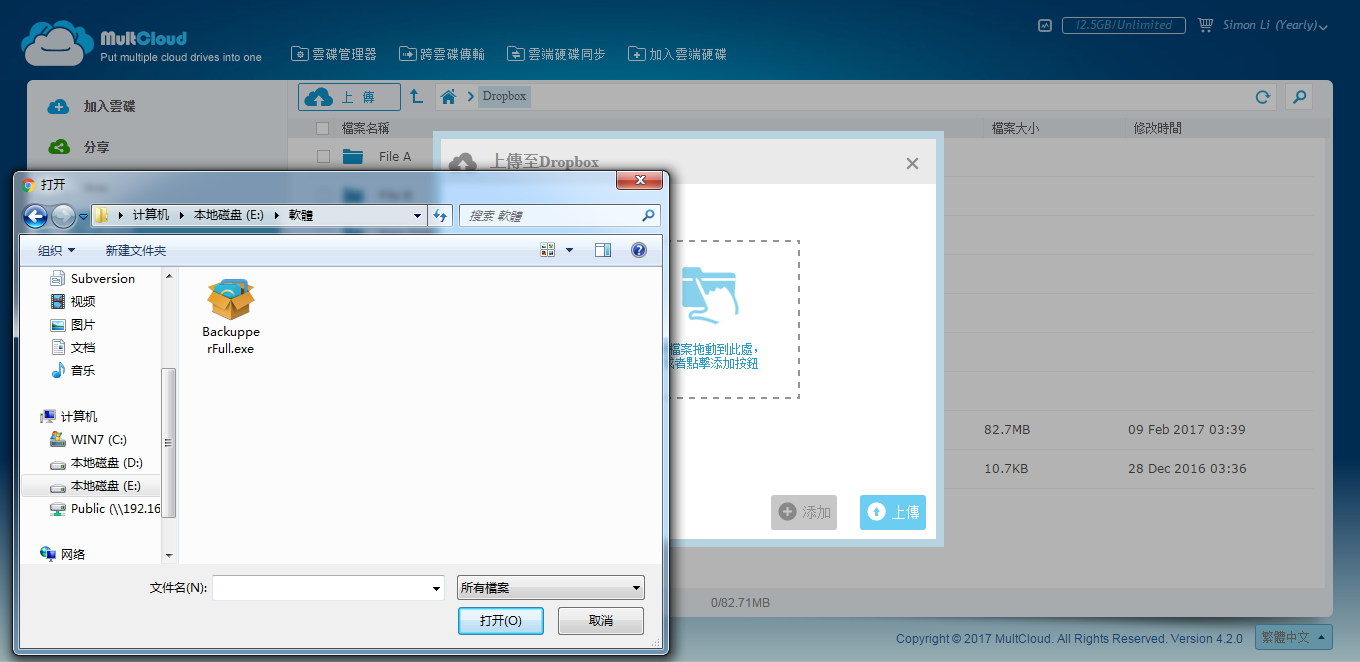
Task: Toggle the preview pane icon
Action: [x=603, y=250]
